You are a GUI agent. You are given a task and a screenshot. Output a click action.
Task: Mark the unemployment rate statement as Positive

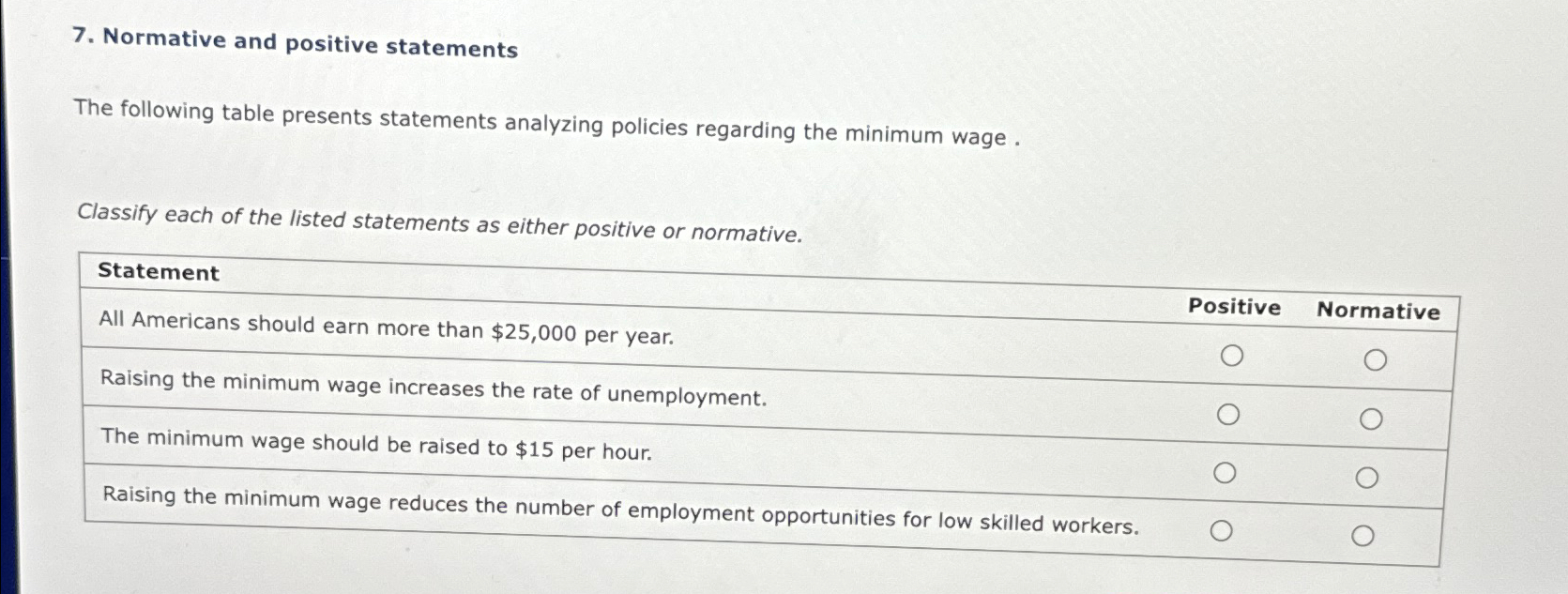tap(1229, 414)
